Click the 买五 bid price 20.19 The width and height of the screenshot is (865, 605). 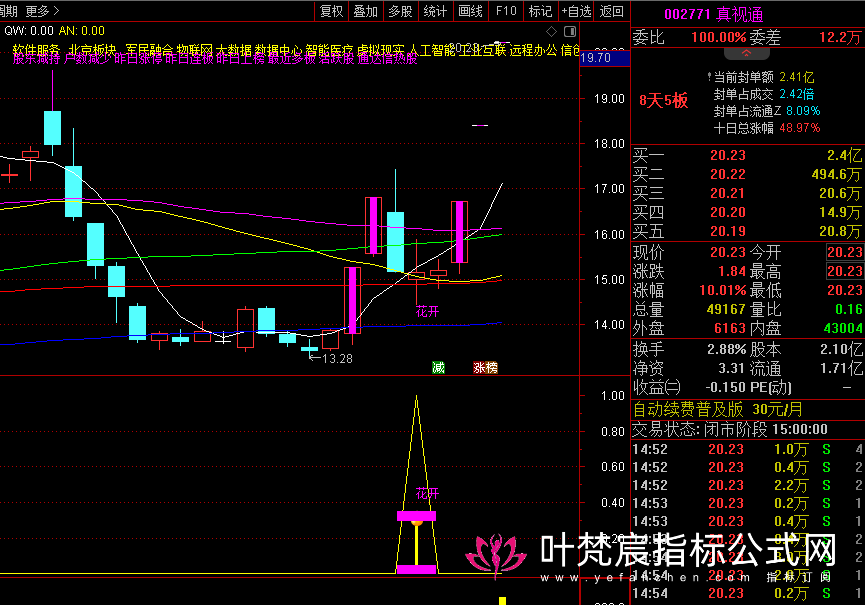(728, 232)
